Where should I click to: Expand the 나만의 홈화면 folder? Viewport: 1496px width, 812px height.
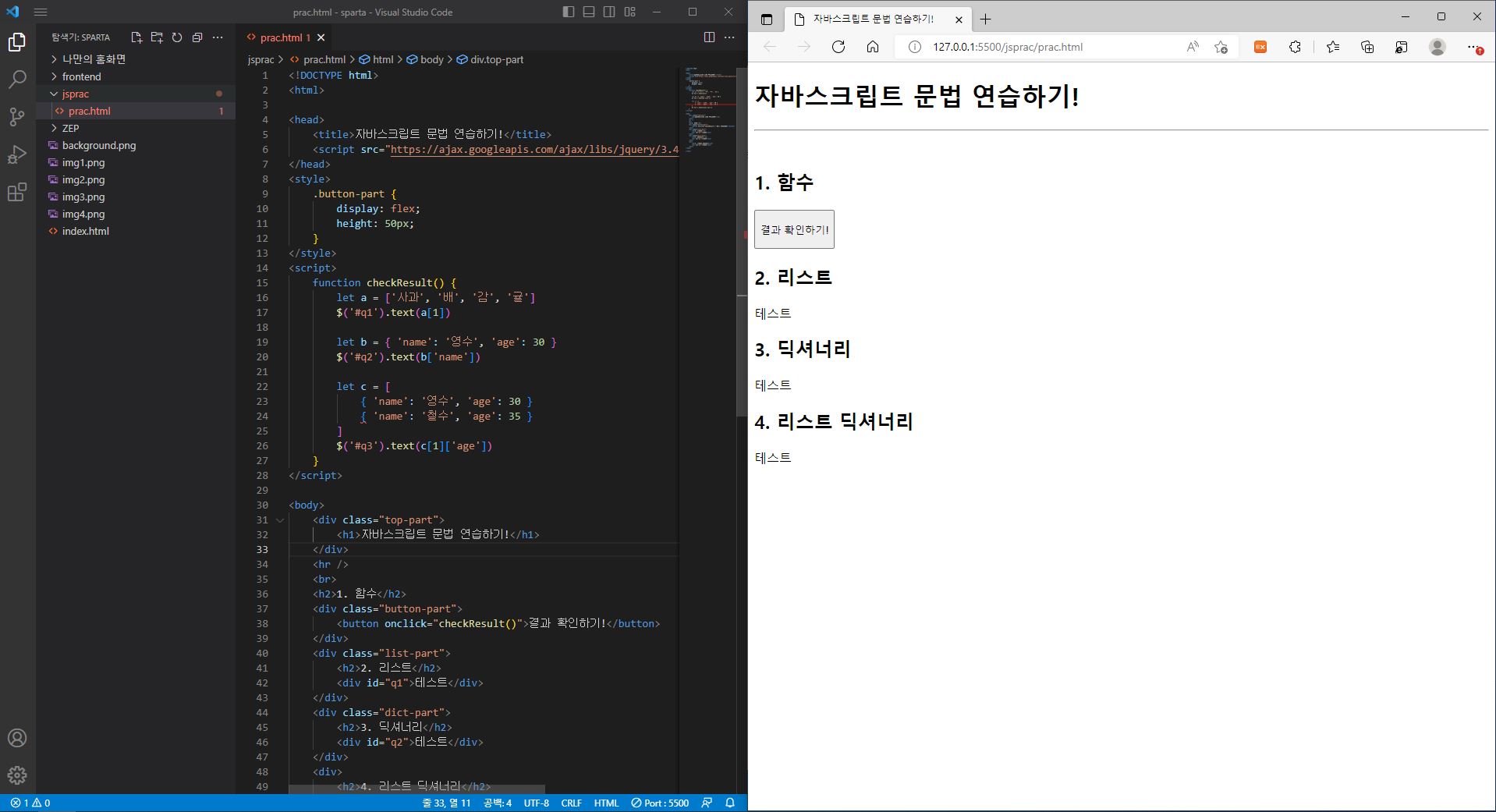(x=136, y=59)
